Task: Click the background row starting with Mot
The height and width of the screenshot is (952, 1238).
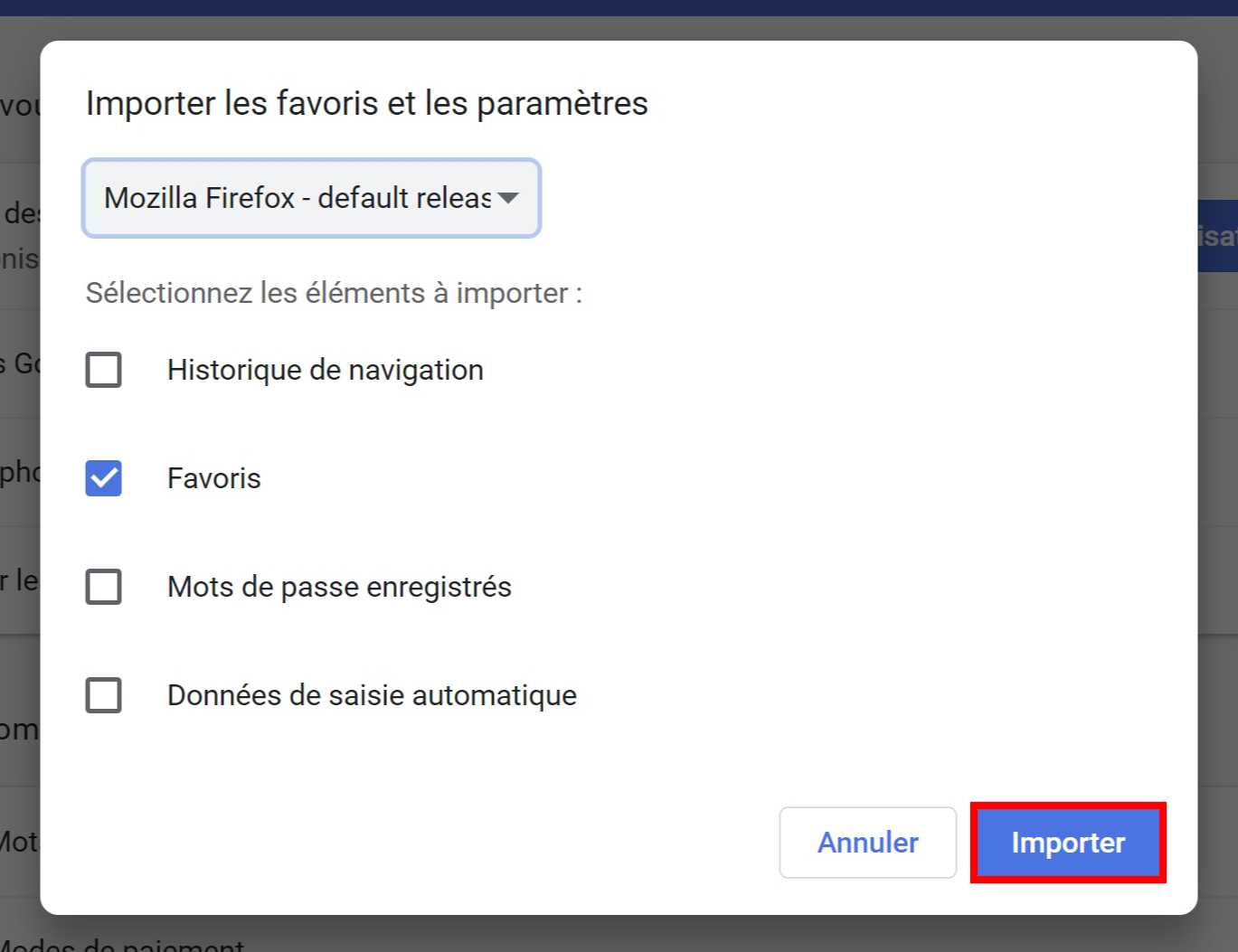Action: (x=20, y=842)
